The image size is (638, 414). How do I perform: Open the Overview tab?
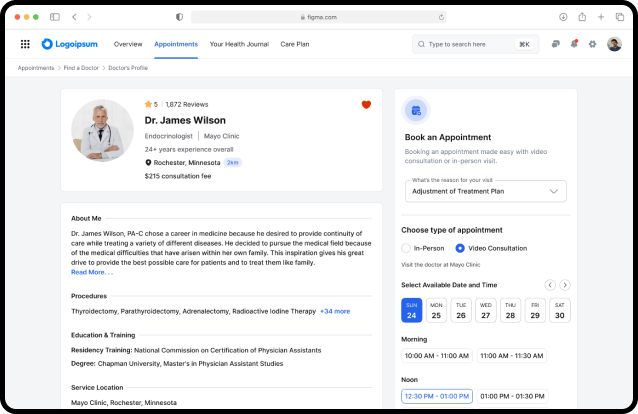pyautogui.click(x=128, y=44)
